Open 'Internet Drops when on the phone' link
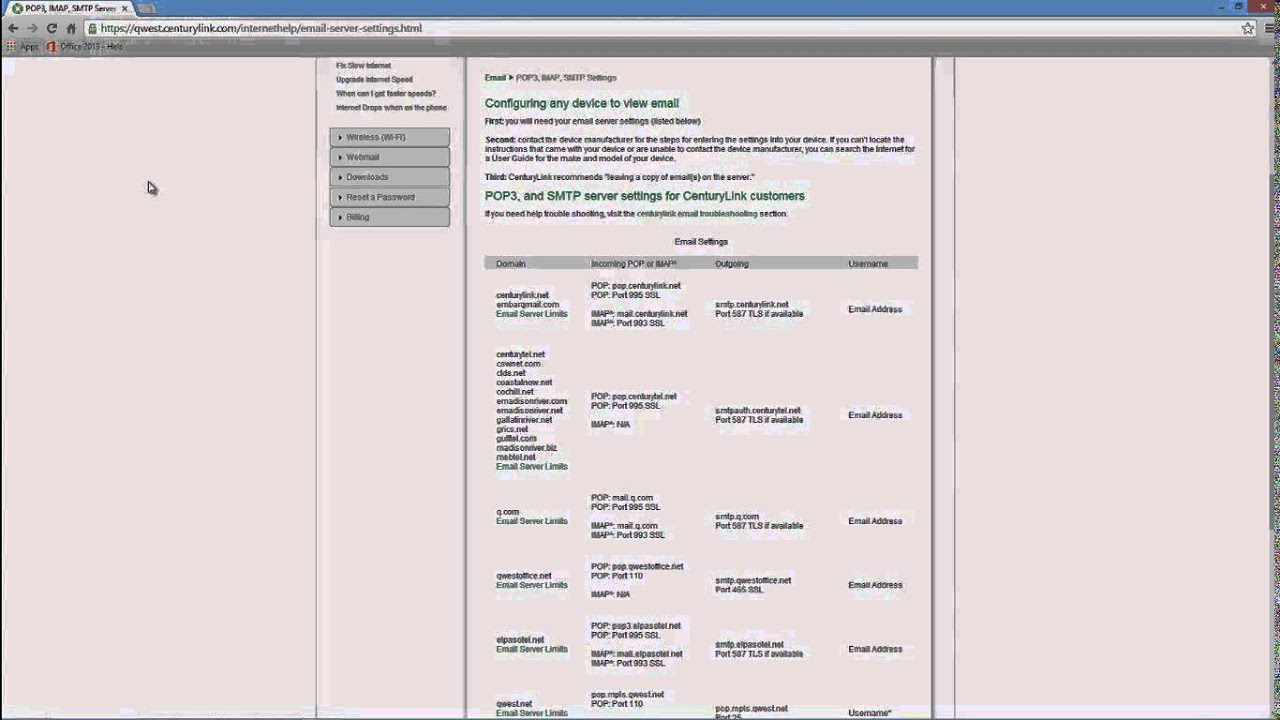This screenshot has width=1280, height=720. (391, 107)
